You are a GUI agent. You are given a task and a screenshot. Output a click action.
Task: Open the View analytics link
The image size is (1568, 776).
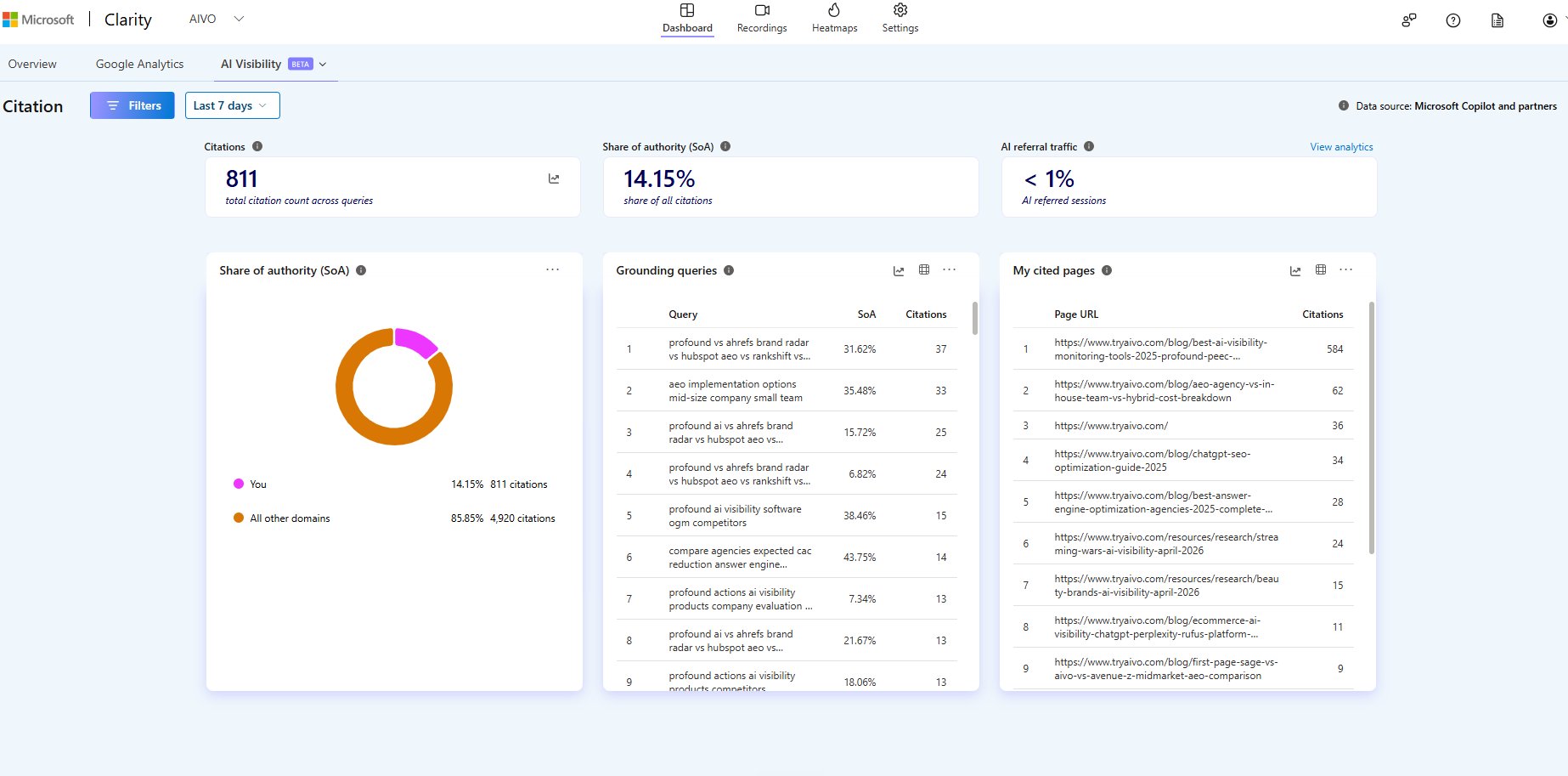(1341, 147)
